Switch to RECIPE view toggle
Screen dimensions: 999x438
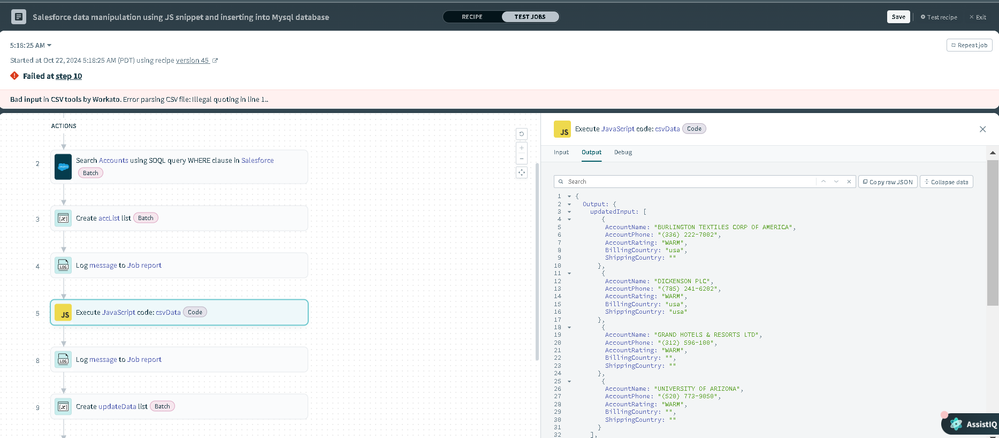472,17
